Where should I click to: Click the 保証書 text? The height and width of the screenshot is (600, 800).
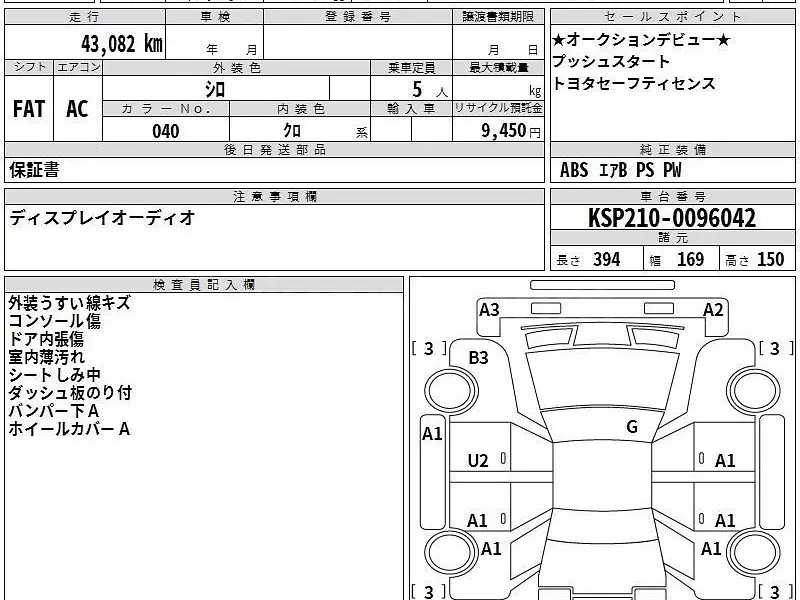point(34,170)
